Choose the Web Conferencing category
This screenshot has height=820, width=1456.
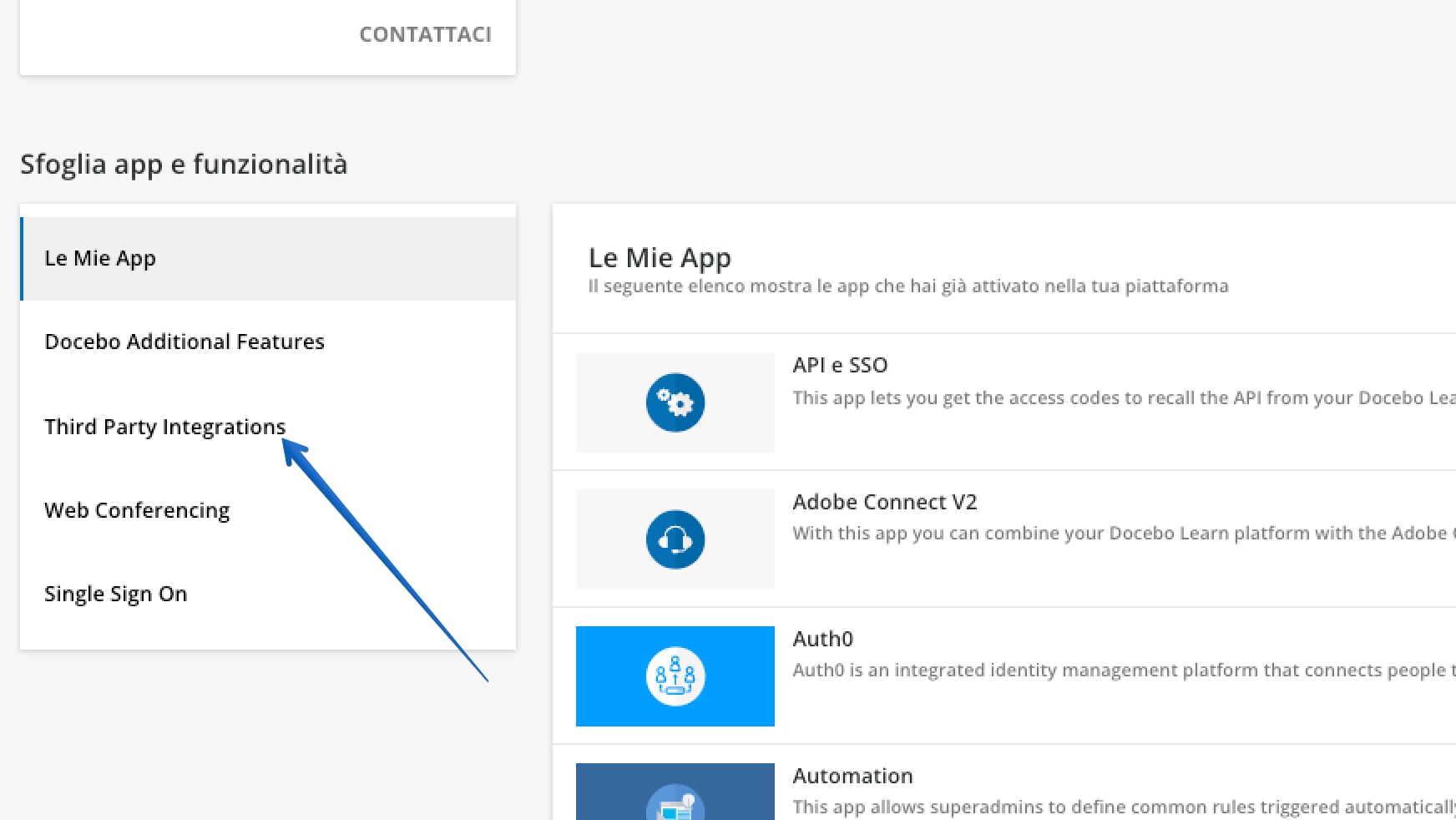137,510
